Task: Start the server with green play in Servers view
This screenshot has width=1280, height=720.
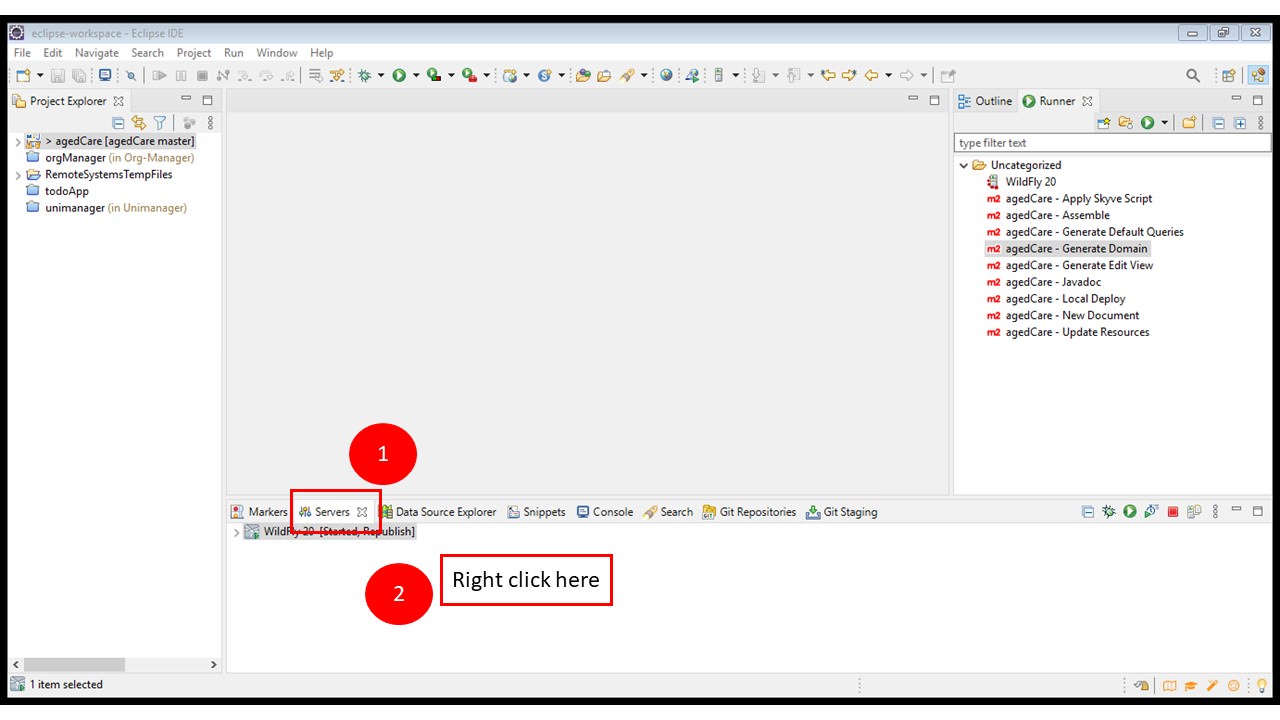Action: point(1130,511)
